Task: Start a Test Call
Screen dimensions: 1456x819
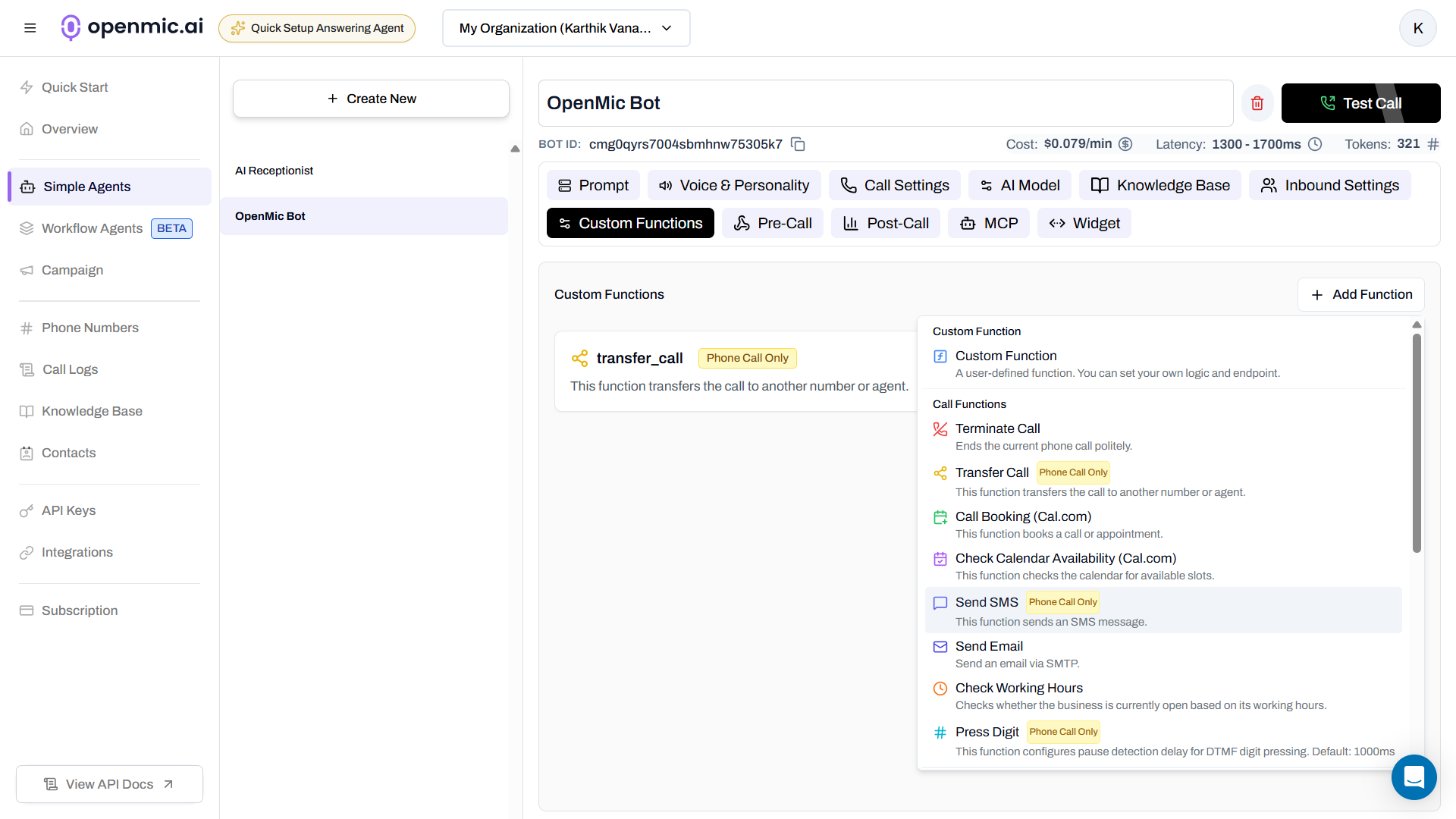Action: pyautogui.click(x=1360, y=103)
